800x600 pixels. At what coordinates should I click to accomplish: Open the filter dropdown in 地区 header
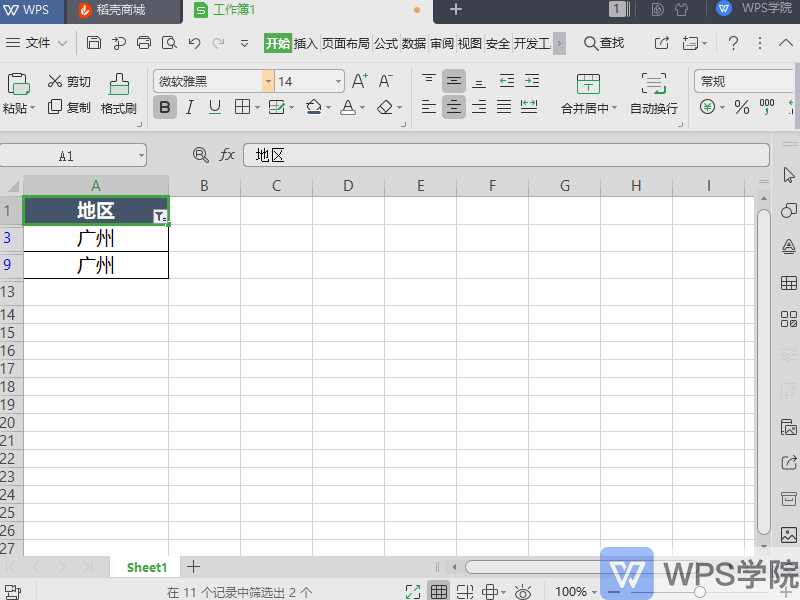click(160, 216)
